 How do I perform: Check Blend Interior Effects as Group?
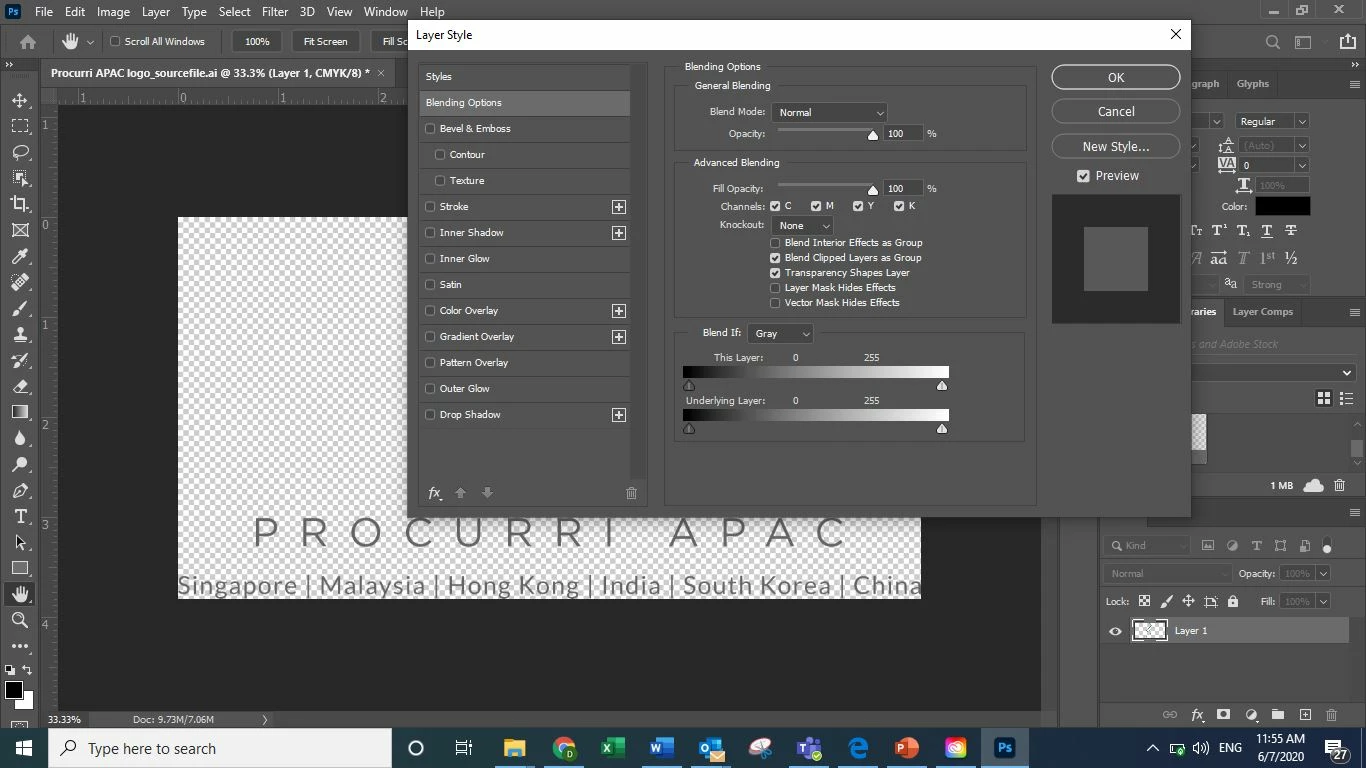775,243
